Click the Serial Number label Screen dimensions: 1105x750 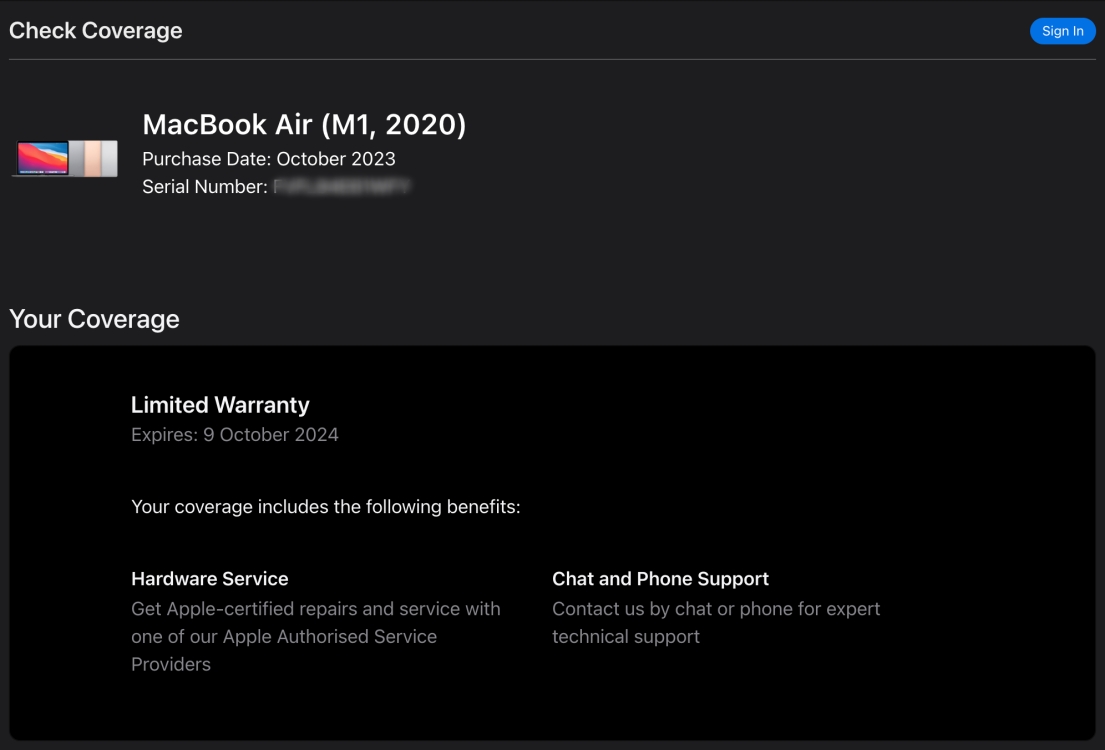[x=205, y=187]
